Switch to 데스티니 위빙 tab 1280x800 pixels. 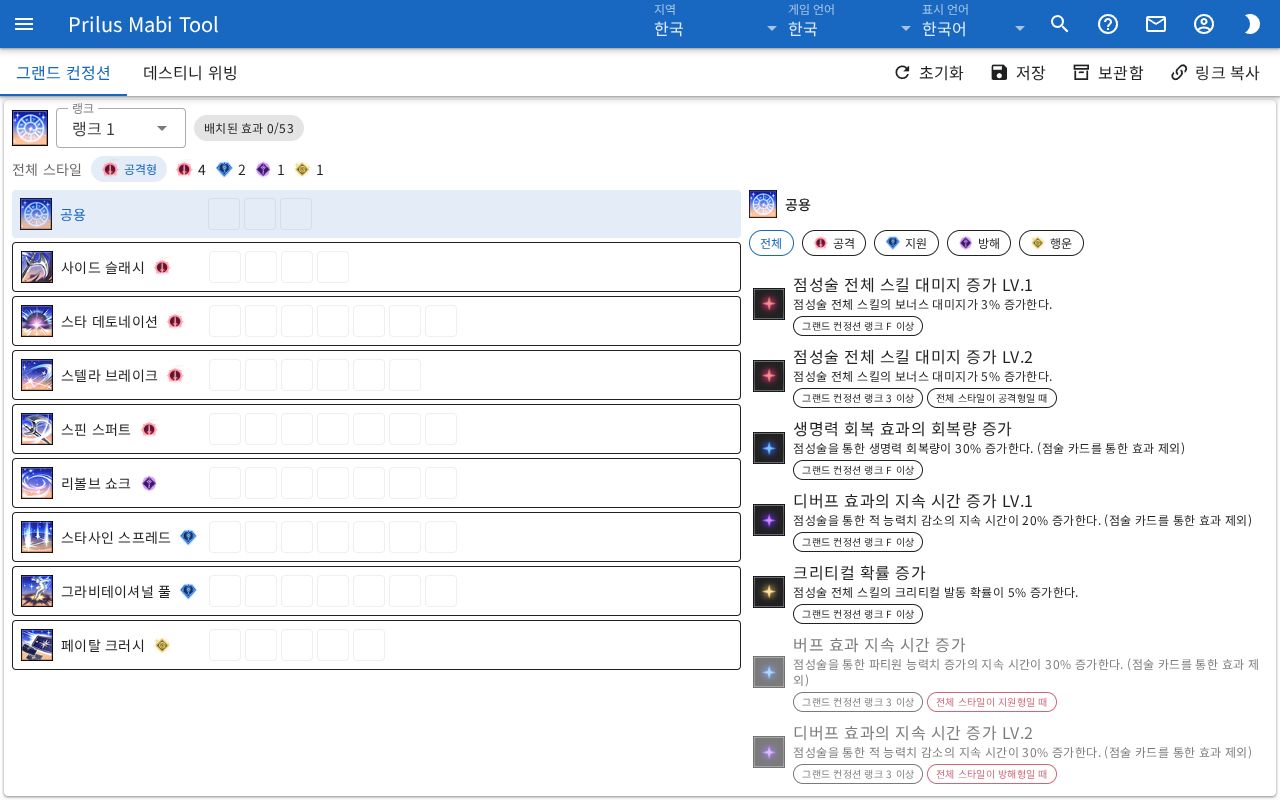click(x=190, y=73)
